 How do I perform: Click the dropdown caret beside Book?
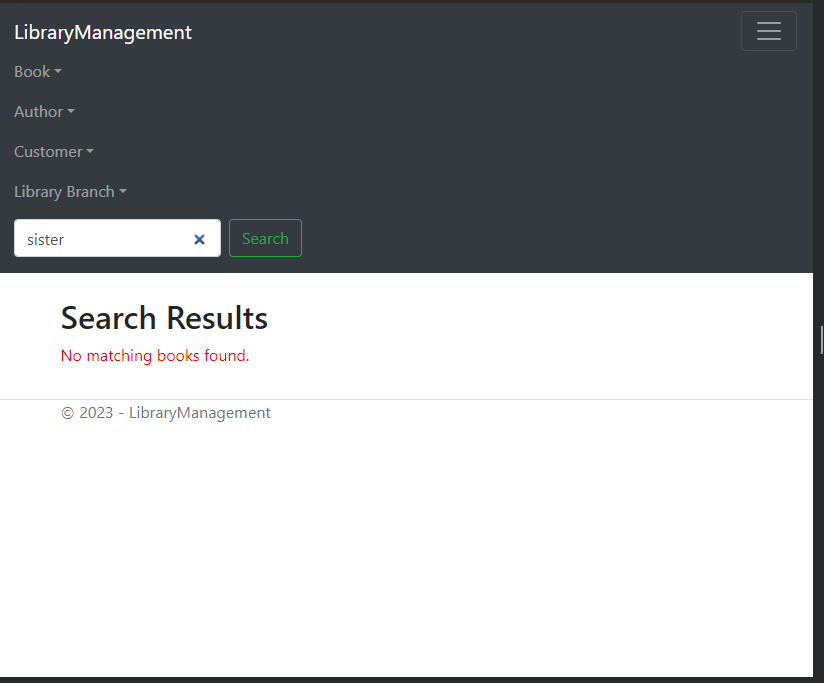coord(57,72)
